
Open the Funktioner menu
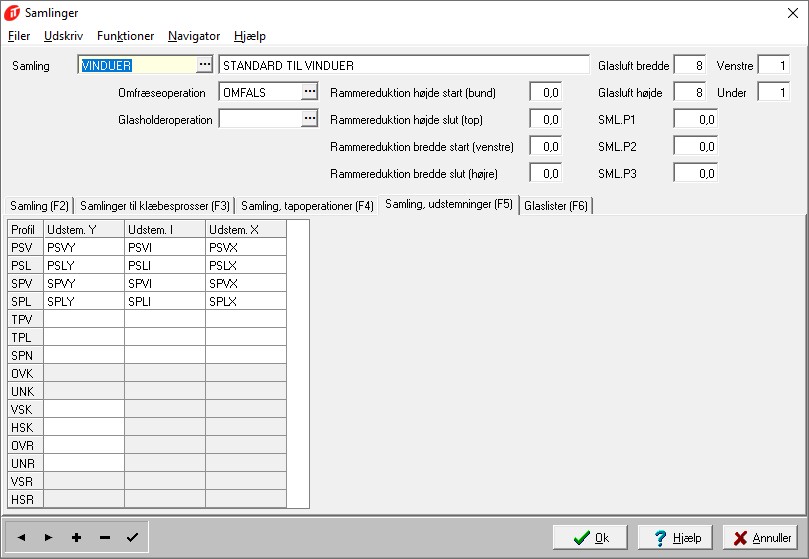click(125, 36)
